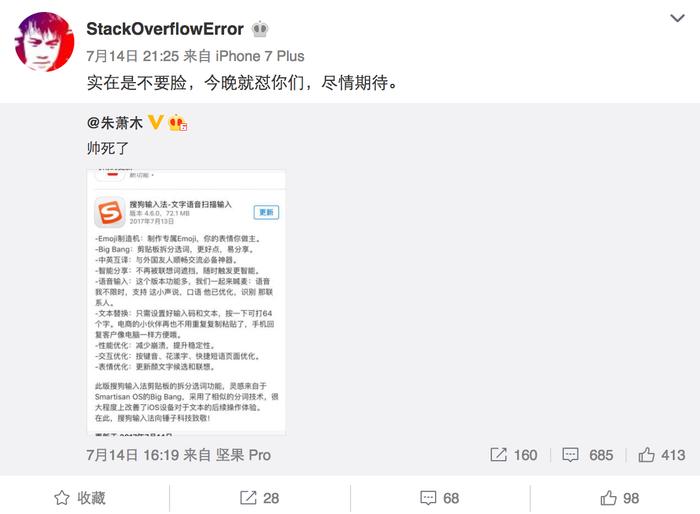Image resolution: width=700 pixels, height=514 pixels.
Task: Open StackOverflowError's profile avatar
Action: (x=44, y=42)
